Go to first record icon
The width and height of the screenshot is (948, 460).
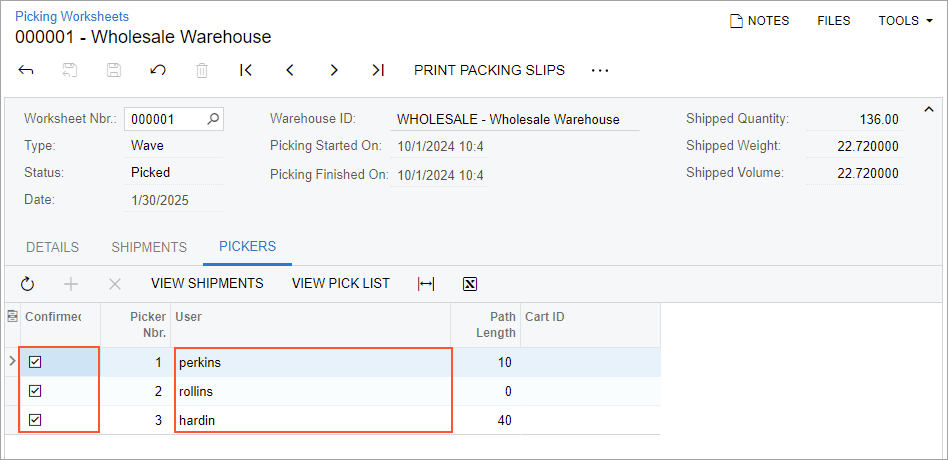pyautogui.click(x=246, y=70)
